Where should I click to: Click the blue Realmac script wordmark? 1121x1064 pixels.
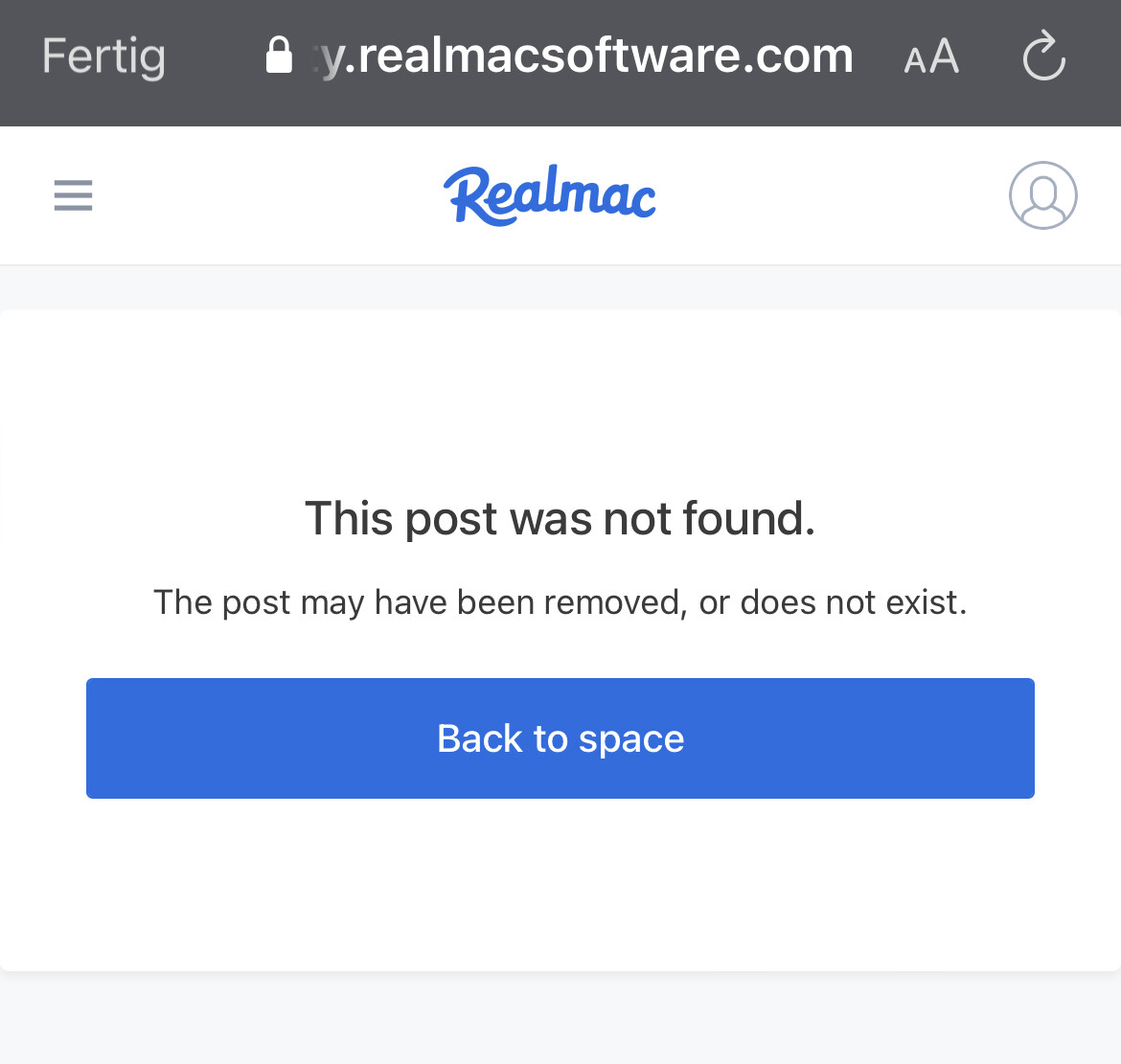point(549,195)
